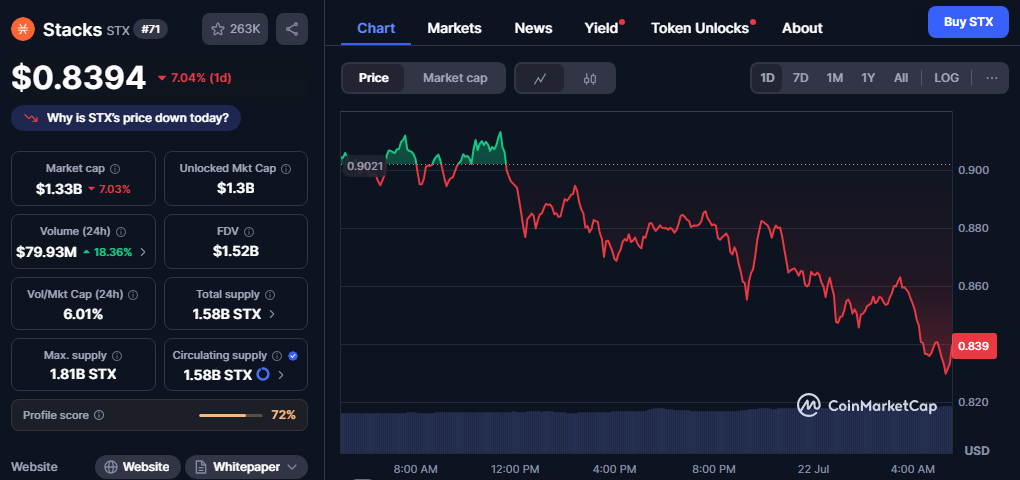Viewport: 1020px width, 480px height.
Task: Click the Max. supply info icon
Action: (117, 356)
